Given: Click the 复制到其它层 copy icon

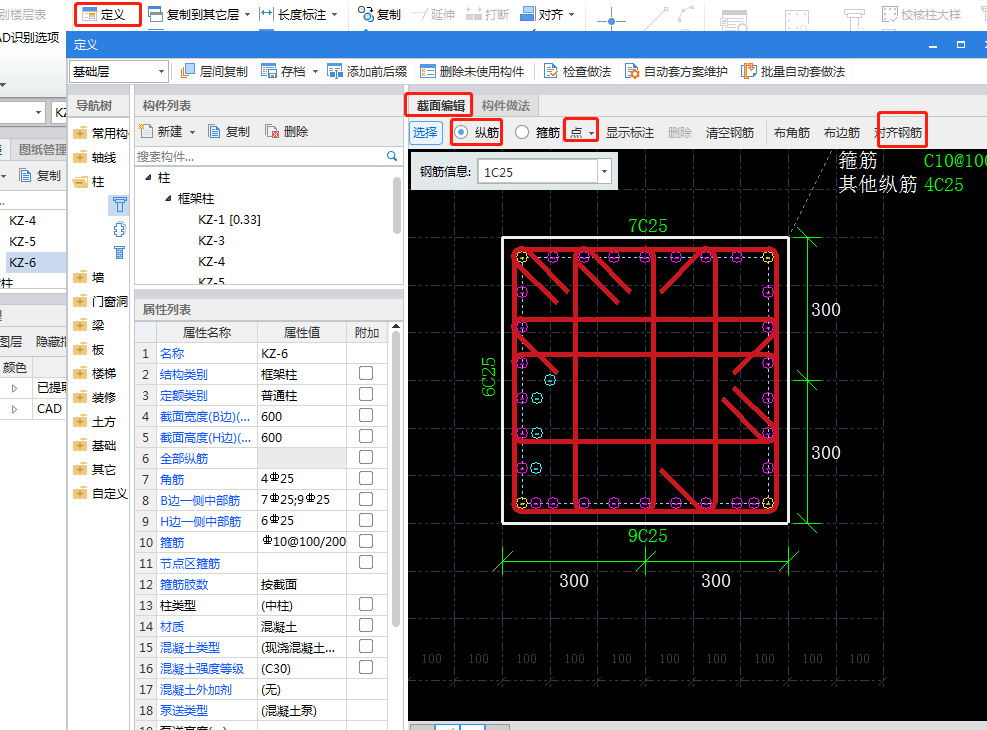Looking at the screenshot, I should tap(155, 14).
